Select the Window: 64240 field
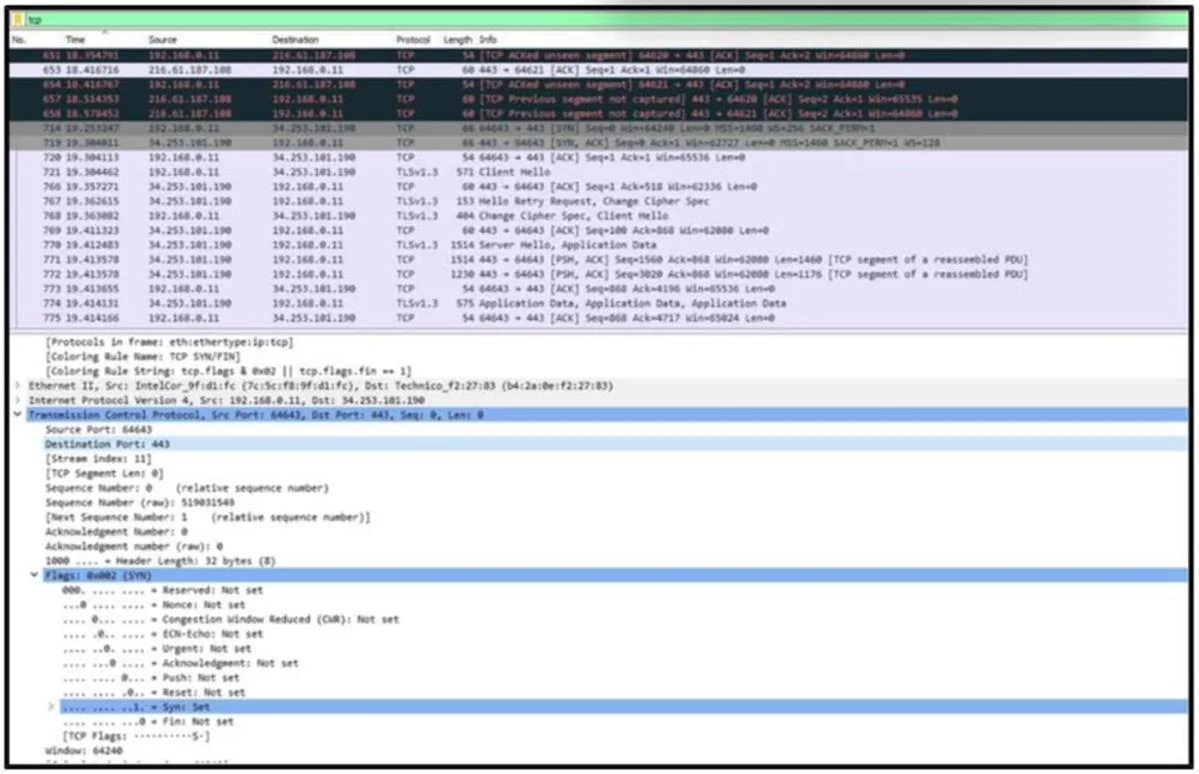The width and height of the screenshot is (1199, 774). (x=599, y=752)
